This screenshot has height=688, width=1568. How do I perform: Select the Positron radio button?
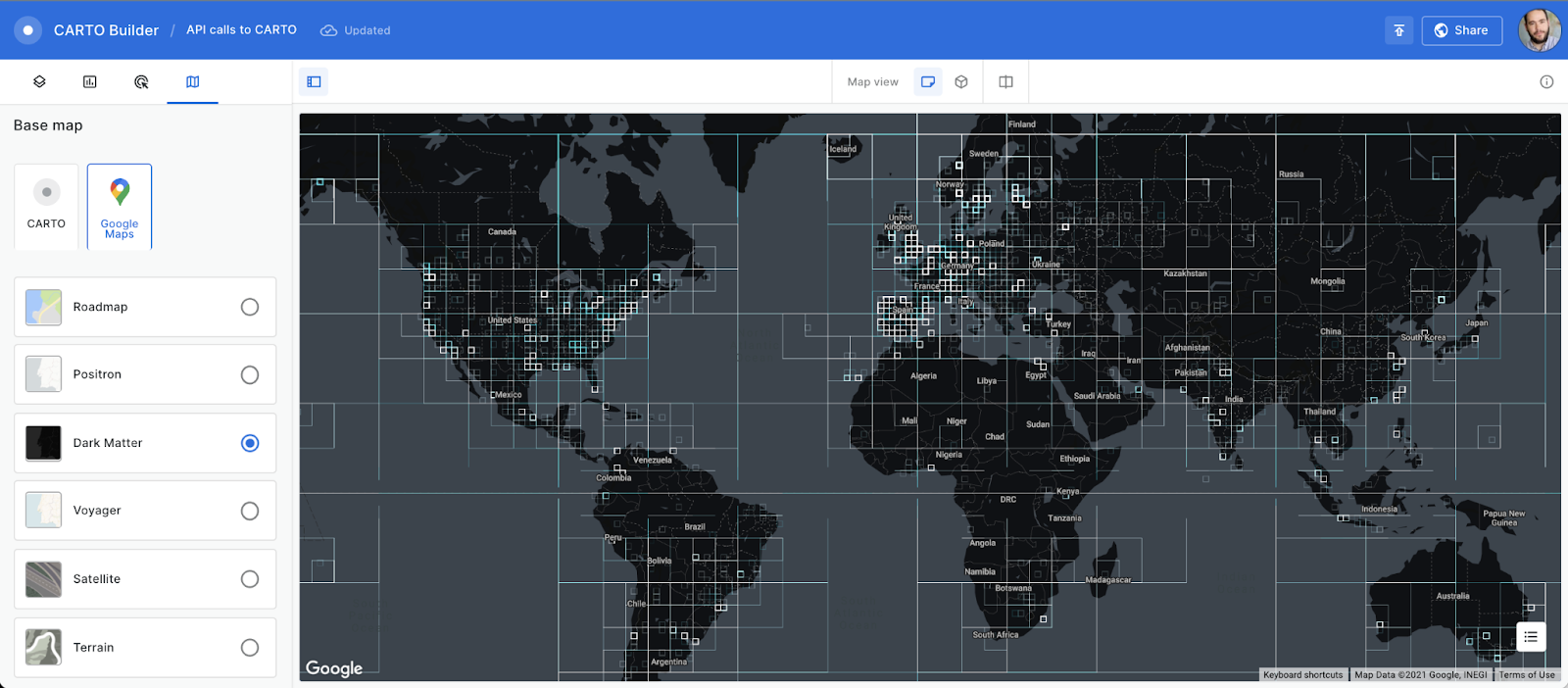point(250,374)
